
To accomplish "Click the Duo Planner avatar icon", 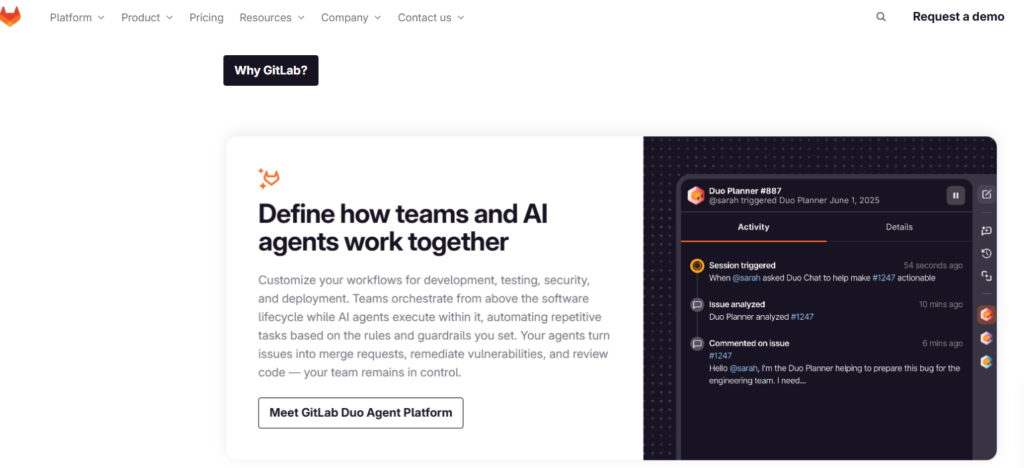I will pyautogui.click(x=695, y=195).
